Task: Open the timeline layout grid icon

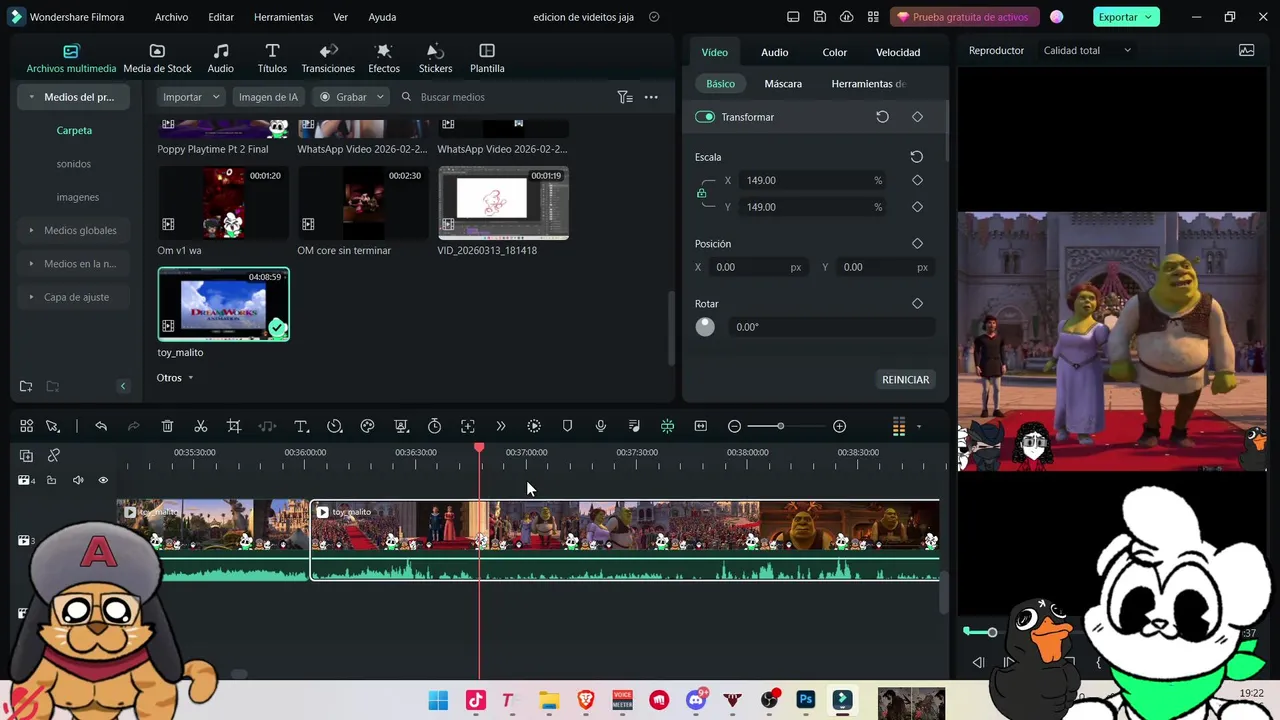Action: point(27,426)
